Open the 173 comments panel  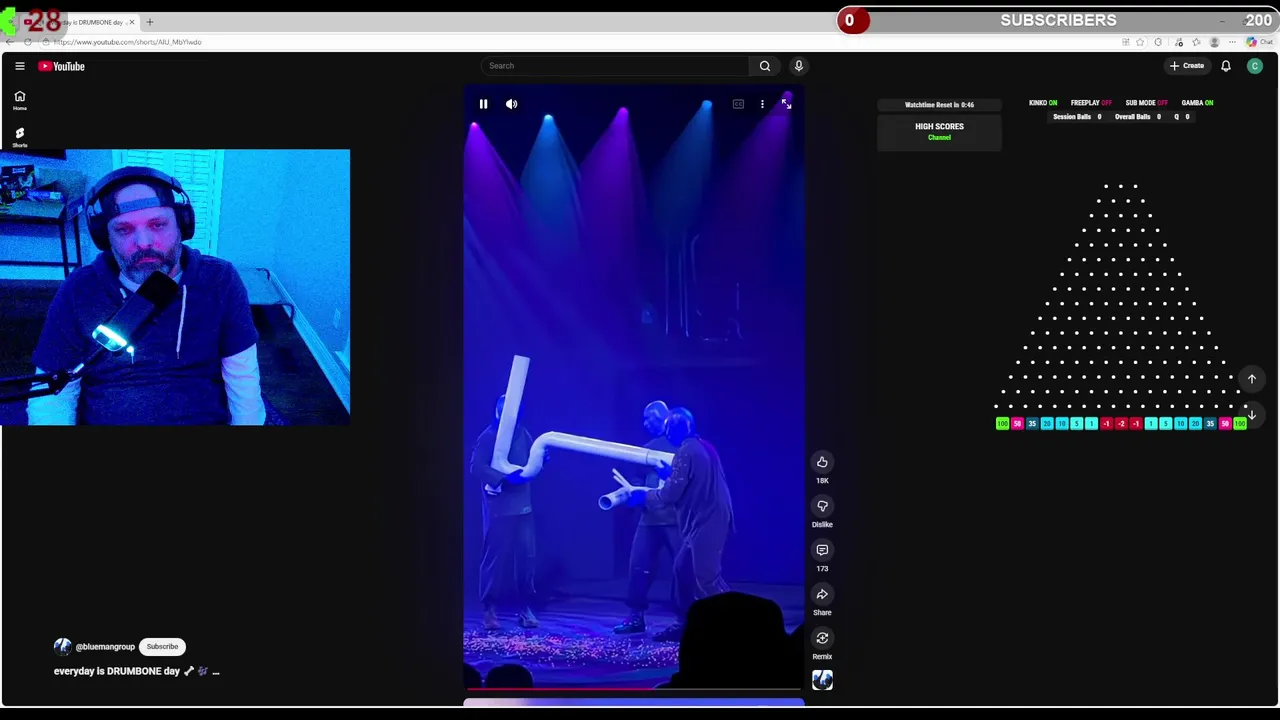[x=822, y=550]
